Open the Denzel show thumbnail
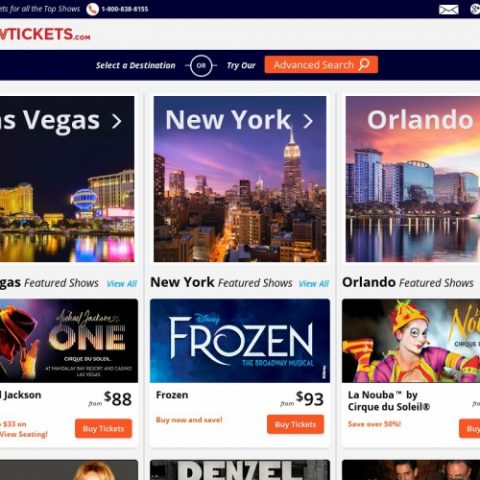This screenshot has width=480, height=480. (x=240, y=470)
